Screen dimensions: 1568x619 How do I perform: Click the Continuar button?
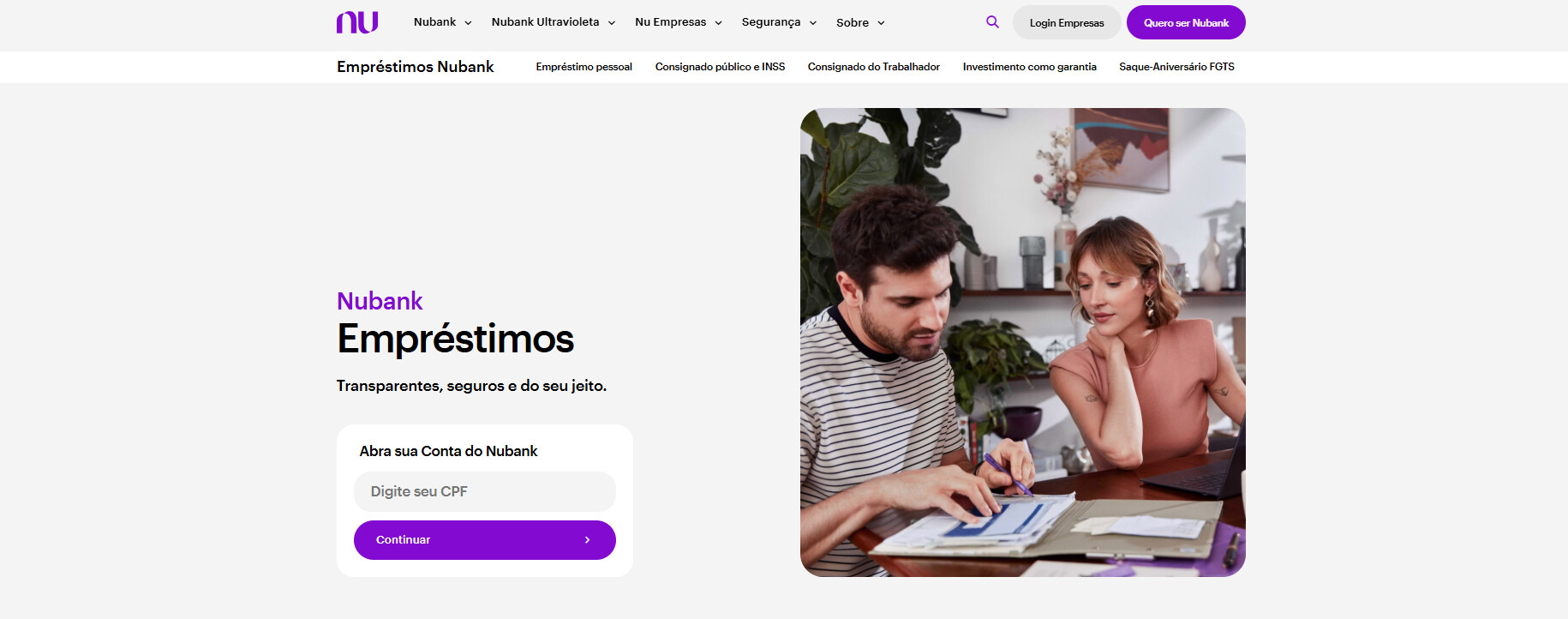tap(485, 540)
